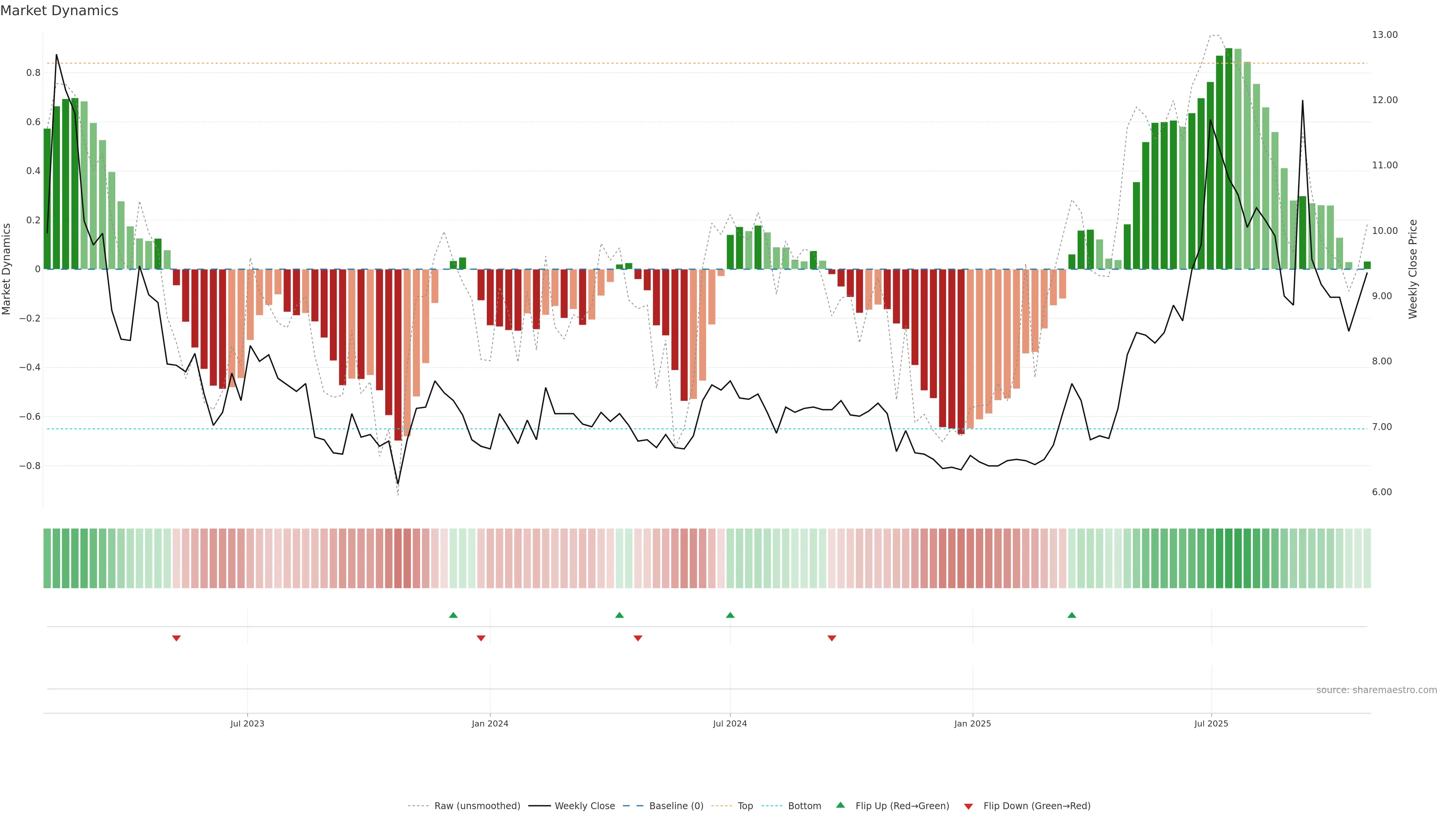
Task: Click the red triangle icon in the legend
Action: [x=968, y=806]
